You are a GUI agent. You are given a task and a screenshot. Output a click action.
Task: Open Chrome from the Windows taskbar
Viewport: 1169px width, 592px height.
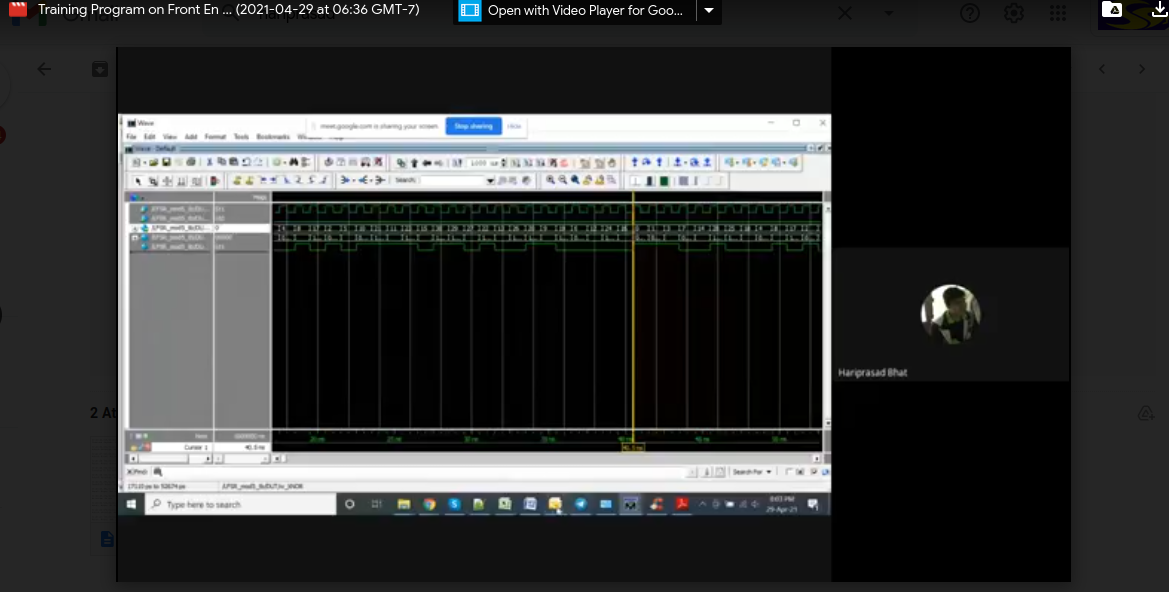pos(429,504)
